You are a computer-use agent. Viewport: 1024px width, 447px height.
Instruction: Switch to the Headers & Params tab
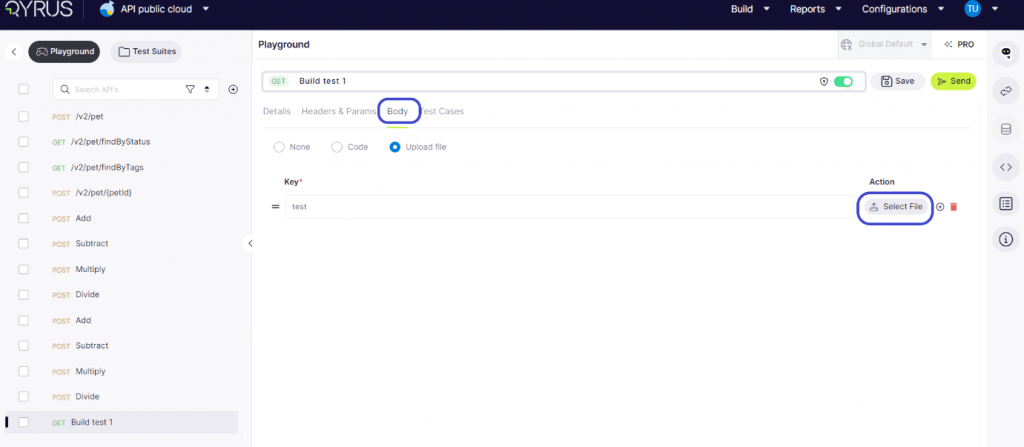tap(338, 111)
